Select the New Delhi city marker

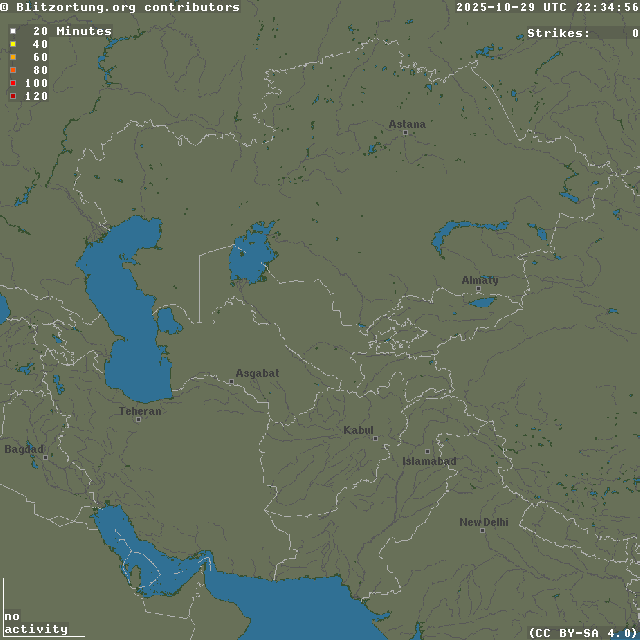(482, 530)
